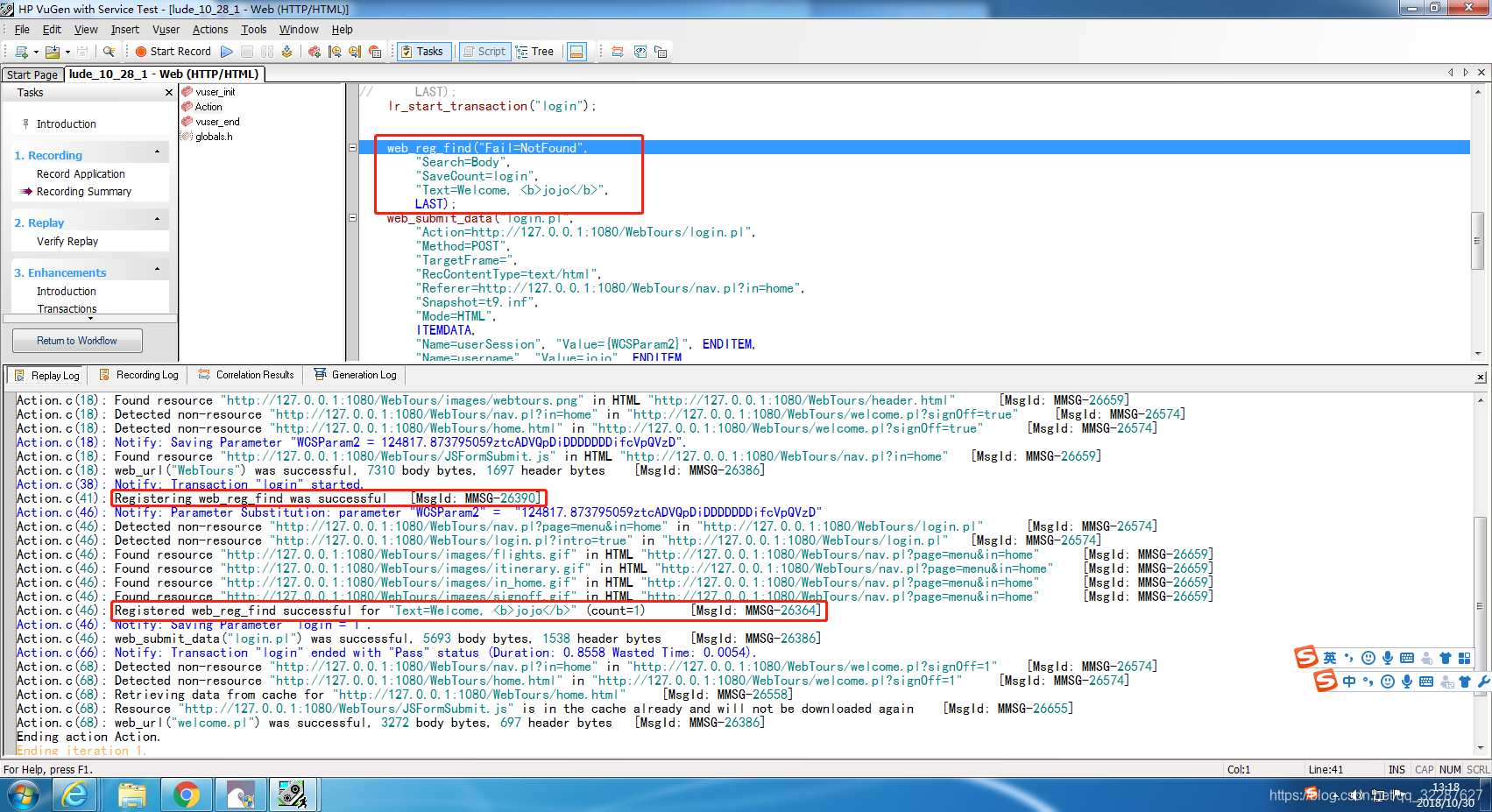Select vuser_init in script tree

(x=215, y=92)
